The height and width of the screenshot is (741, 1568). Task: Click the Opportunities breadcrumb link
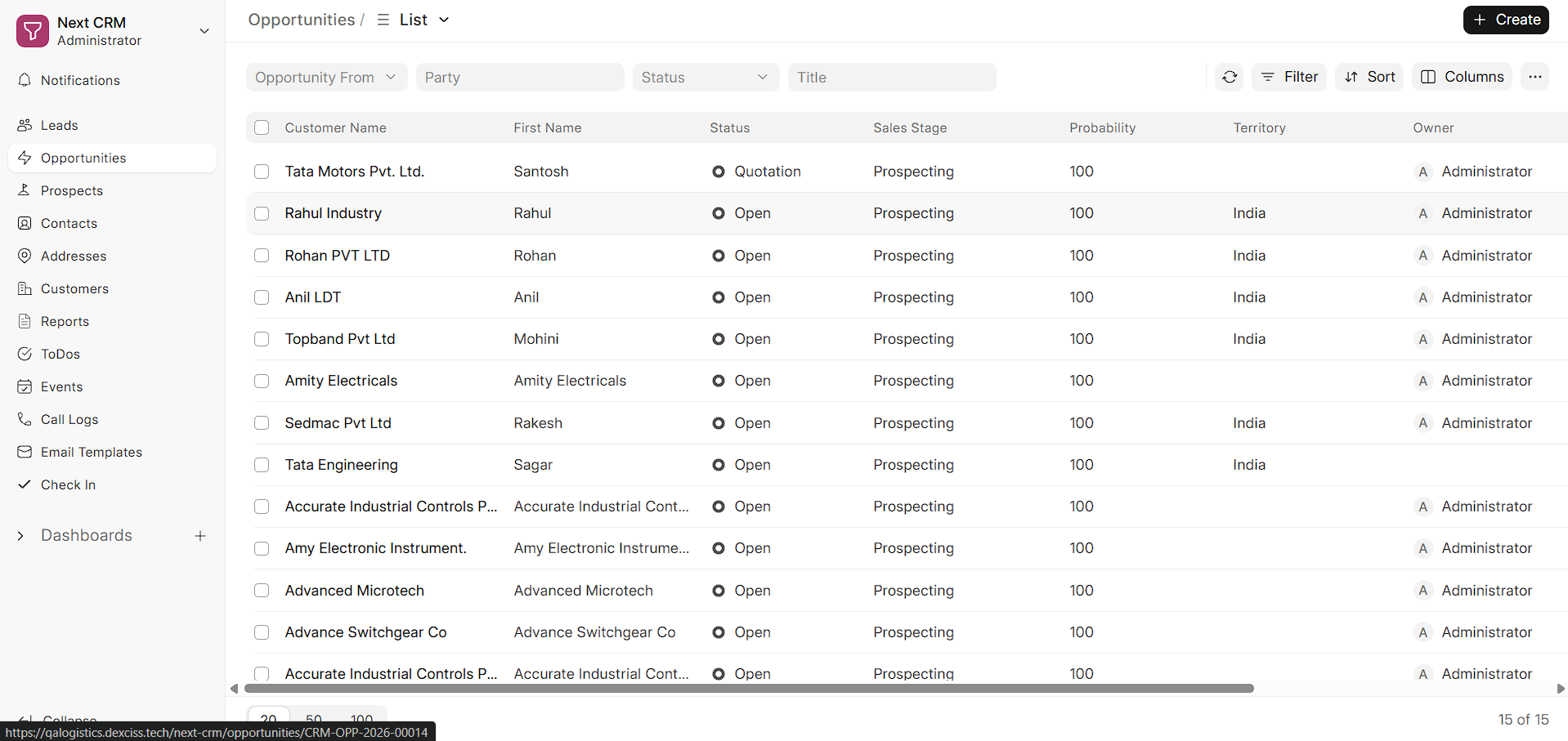302,20
